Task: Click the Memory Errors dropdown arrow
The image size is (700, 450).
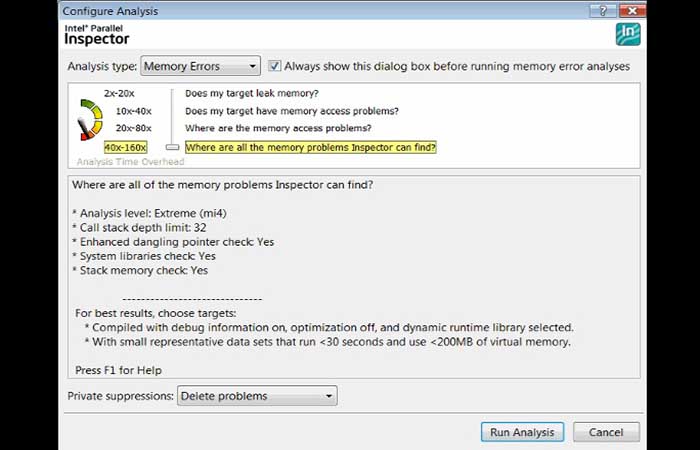Action: tap(252, 67)
